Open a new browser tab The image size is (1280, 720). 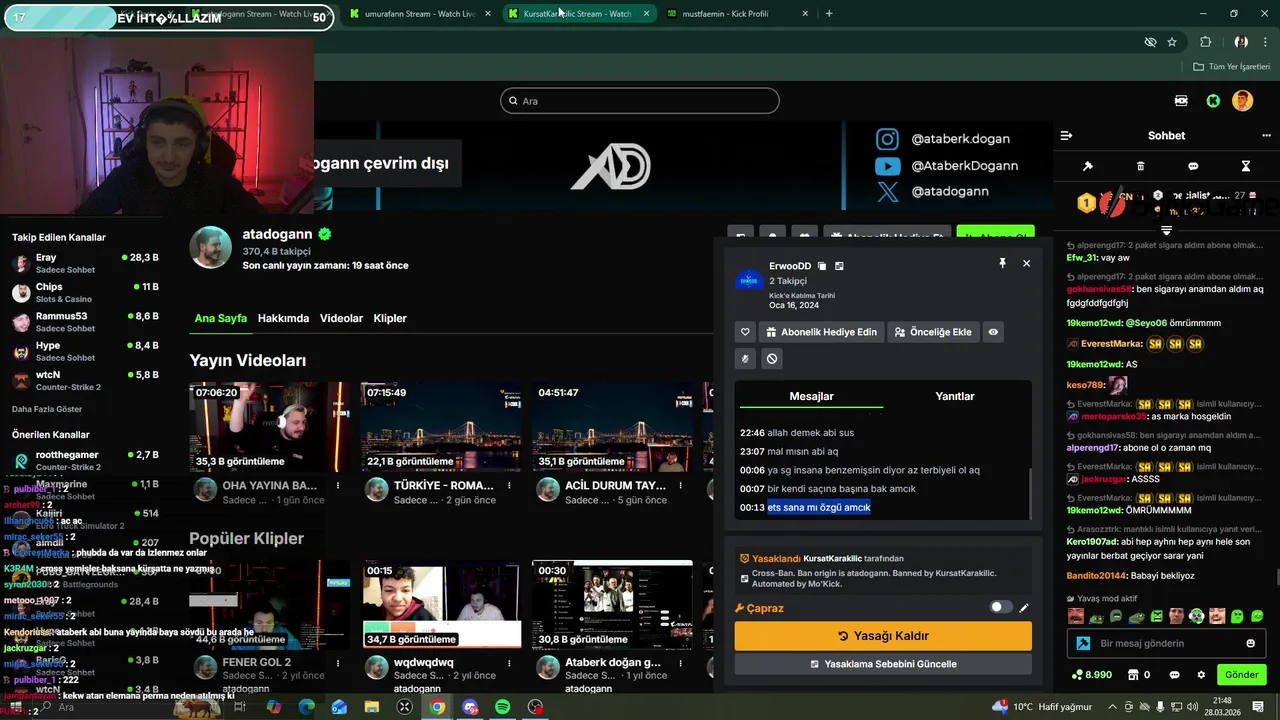[x=829, y=14]
